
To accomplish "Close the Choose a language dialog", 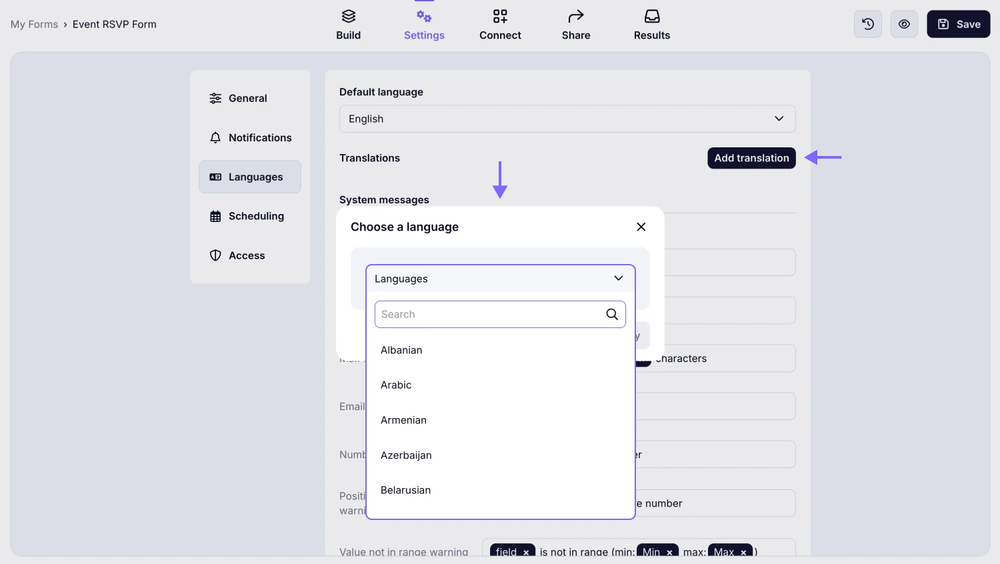I will [x=641, y=227].
